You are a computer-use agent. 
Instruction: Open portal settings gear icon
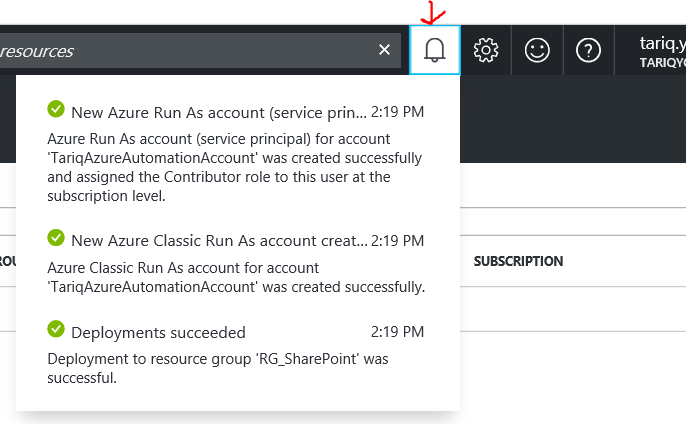pyautogui.click(x=486, y=50)
